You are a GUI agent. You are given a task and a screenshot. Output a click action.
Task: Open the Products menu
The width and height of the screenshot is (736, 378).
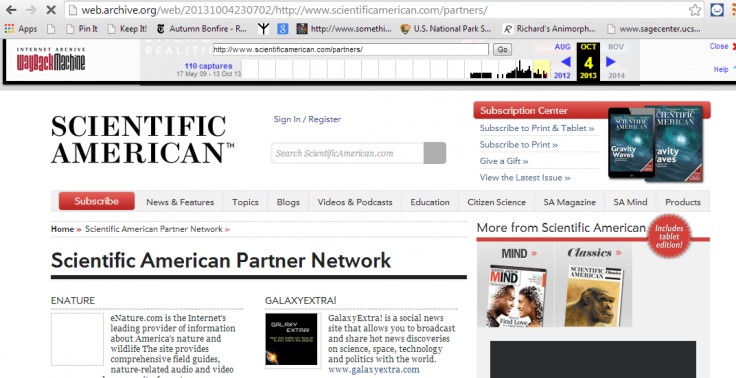683,202
